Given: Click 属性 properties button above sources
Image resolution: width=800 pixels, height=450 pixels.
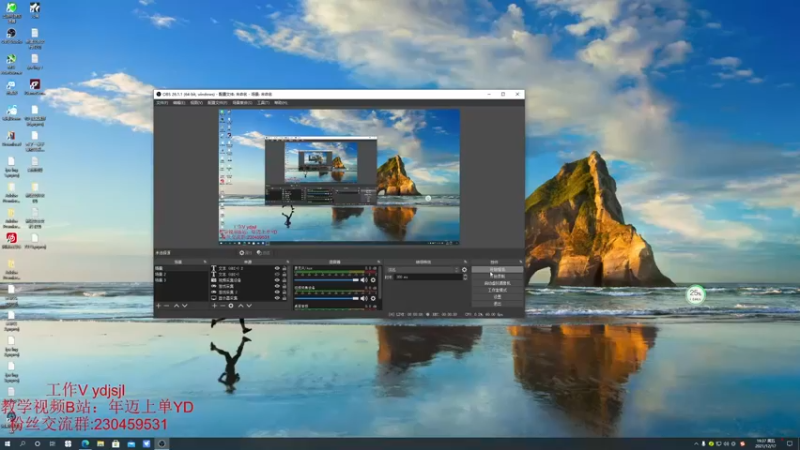Looking at the screenshot, I should [x=246, y=253].
